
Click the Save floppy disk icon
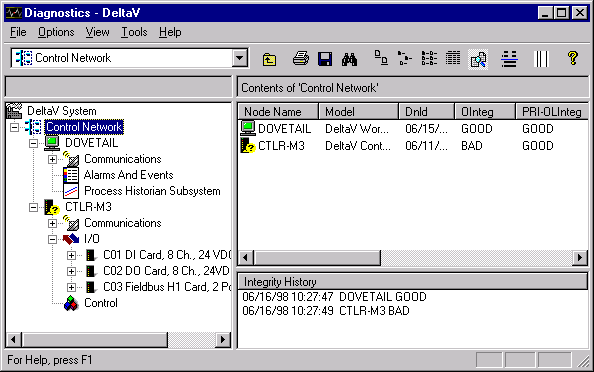325,59
